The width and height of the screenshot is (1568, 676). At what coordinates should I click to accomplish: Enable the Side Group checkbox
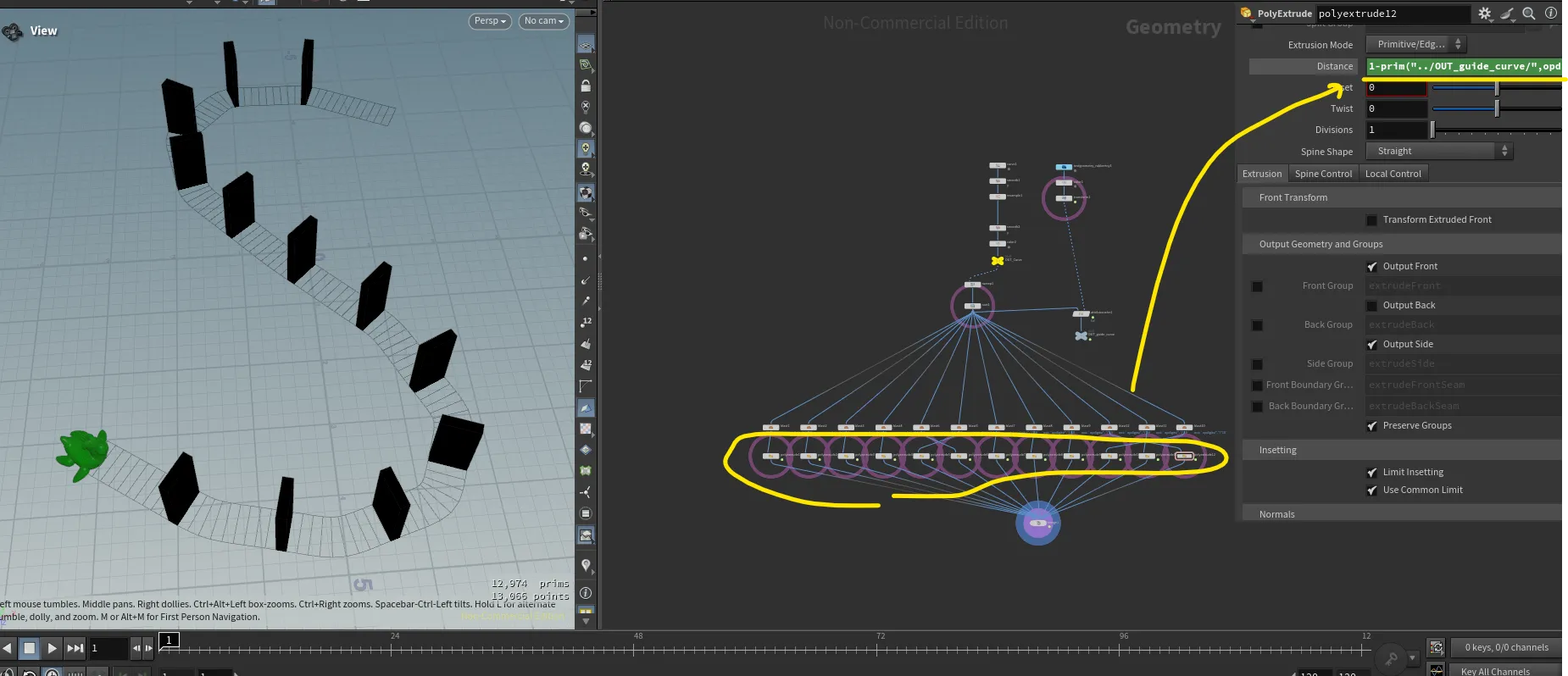click(x=1258, y=364)
